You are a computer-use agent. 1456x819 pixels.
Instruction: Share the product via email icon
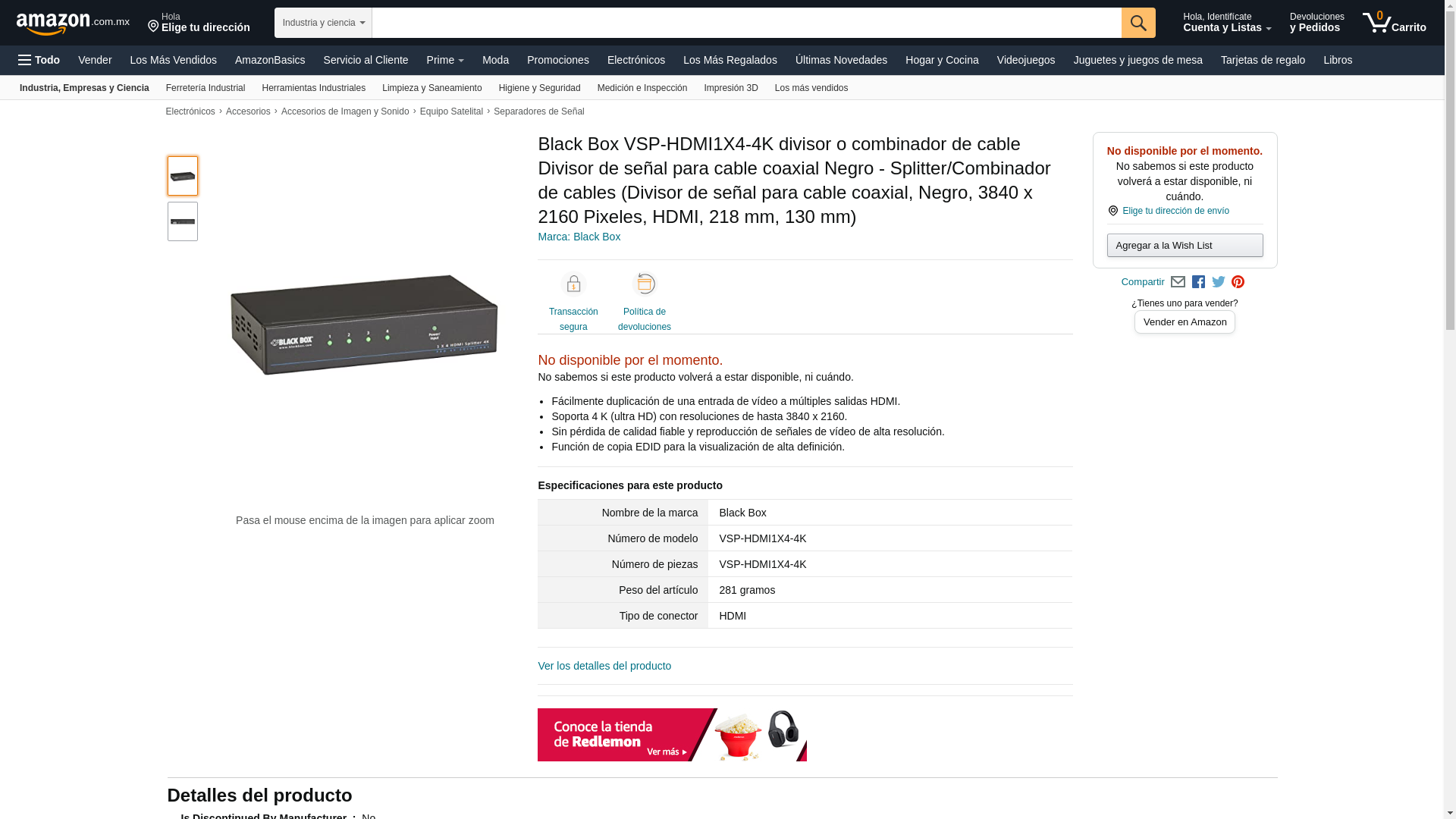pos(1178,282)
